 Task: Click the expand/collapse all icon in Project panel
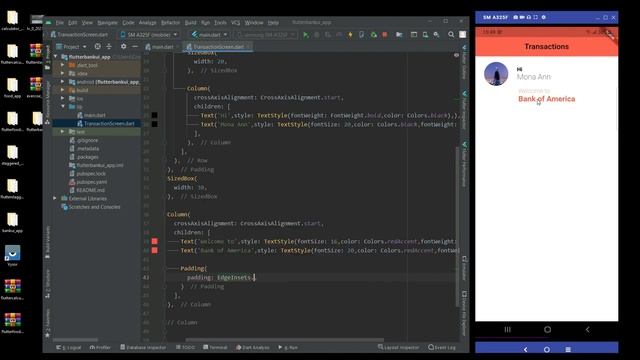(109, 47)
